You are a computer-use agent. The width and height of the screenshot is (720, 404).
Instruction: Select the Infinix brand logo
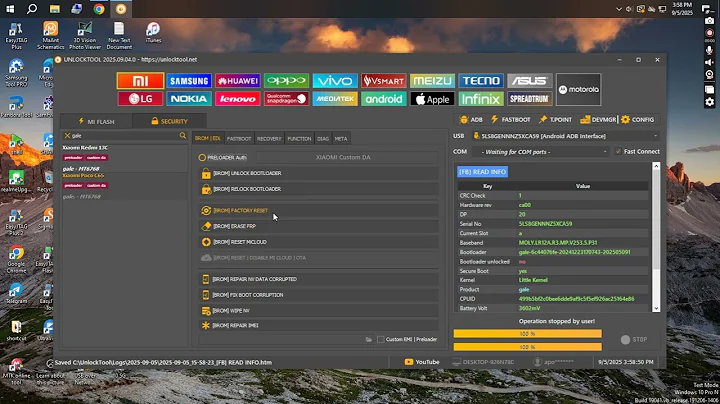tap(481, 99)
